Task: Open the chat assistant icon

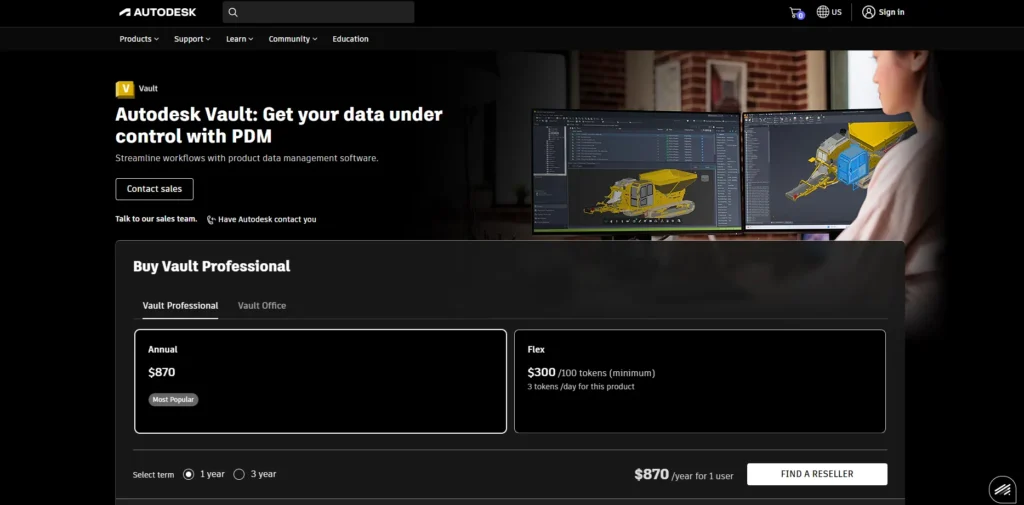Action: [x=1002, y=489]
